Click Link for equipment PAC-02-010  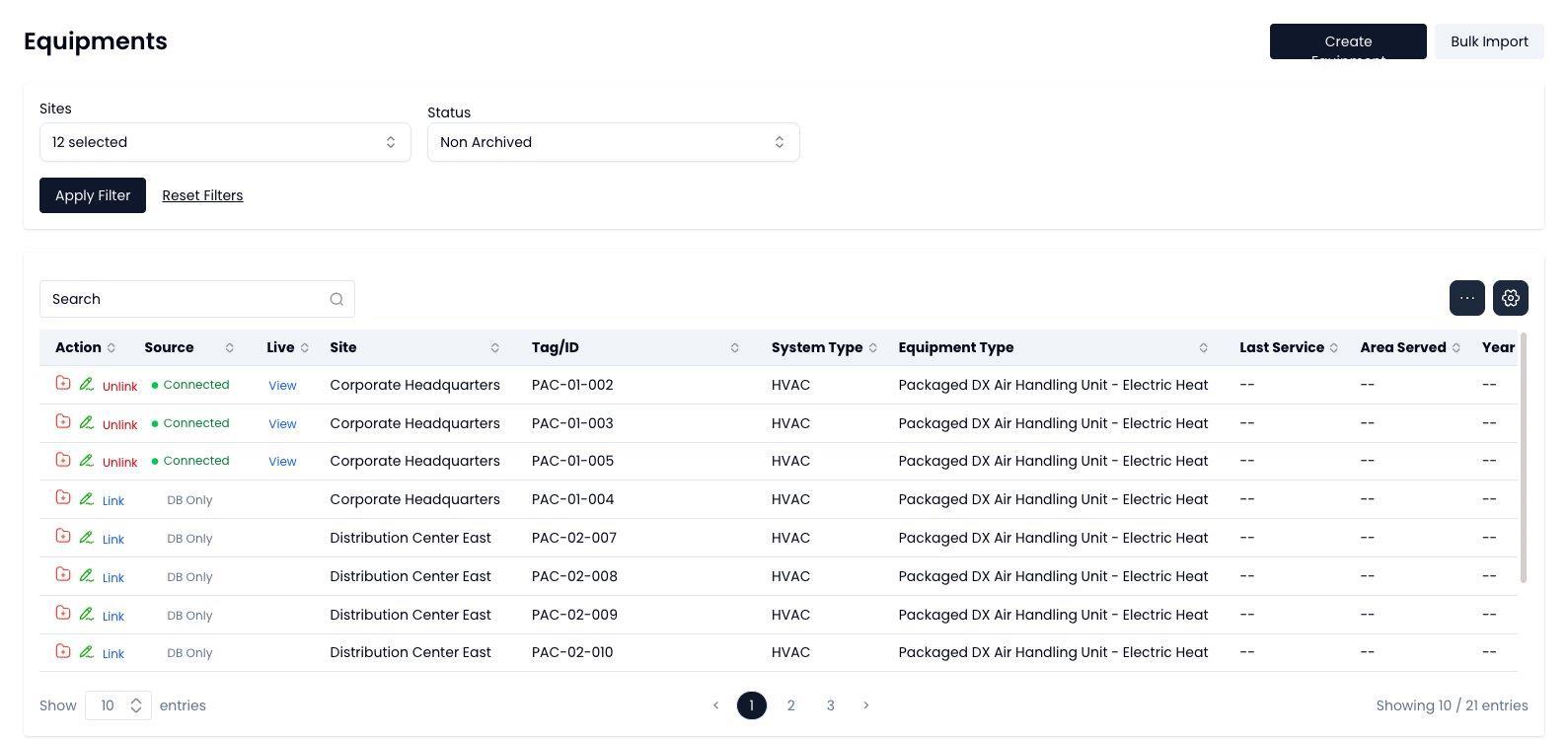(x=113, y=654)
